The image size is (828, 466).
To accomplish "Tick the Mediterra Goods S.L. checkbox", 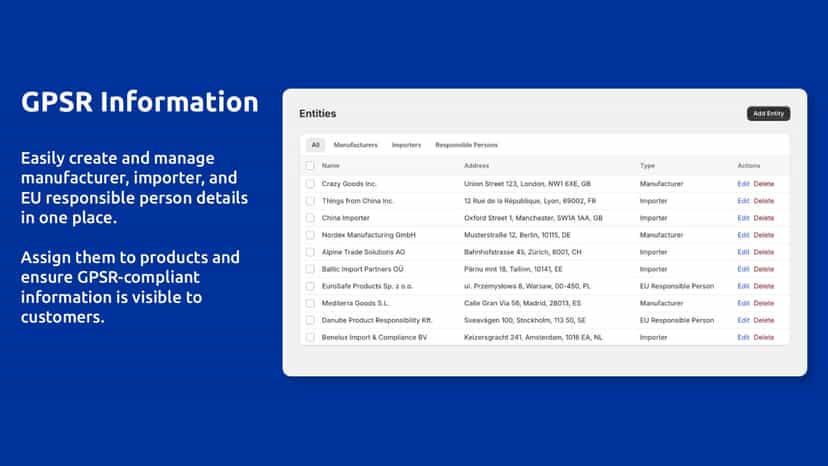I will [x=310, y=303].
